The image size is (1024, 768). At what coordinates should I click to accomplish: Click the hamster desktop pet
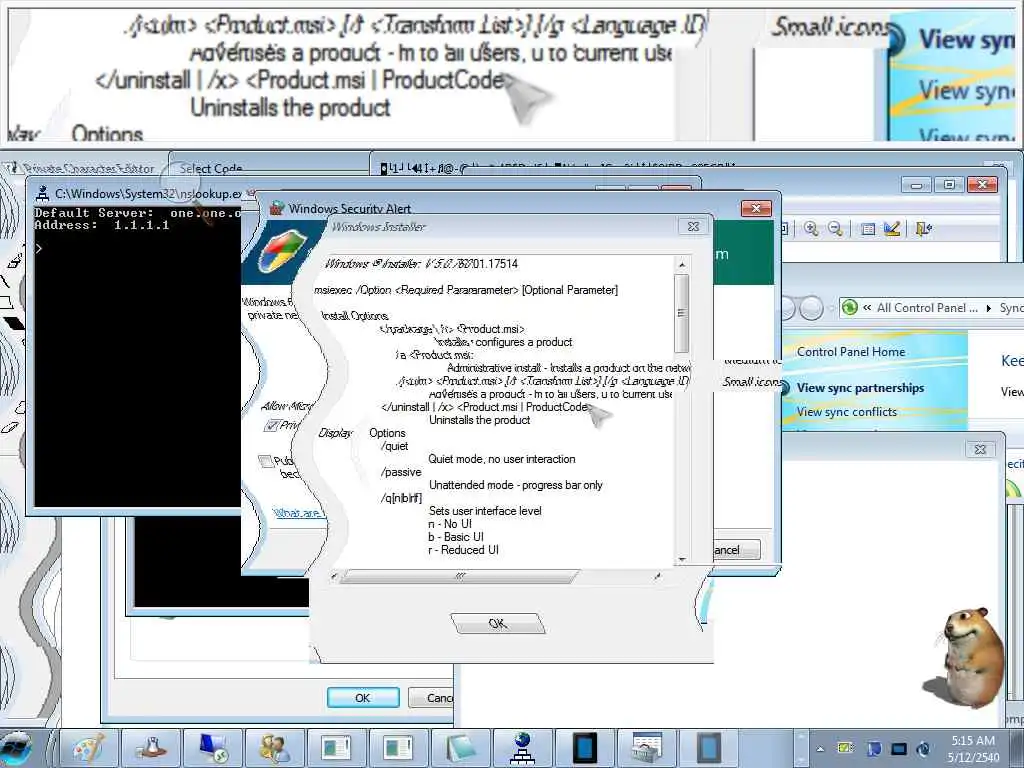coord(965,658)
